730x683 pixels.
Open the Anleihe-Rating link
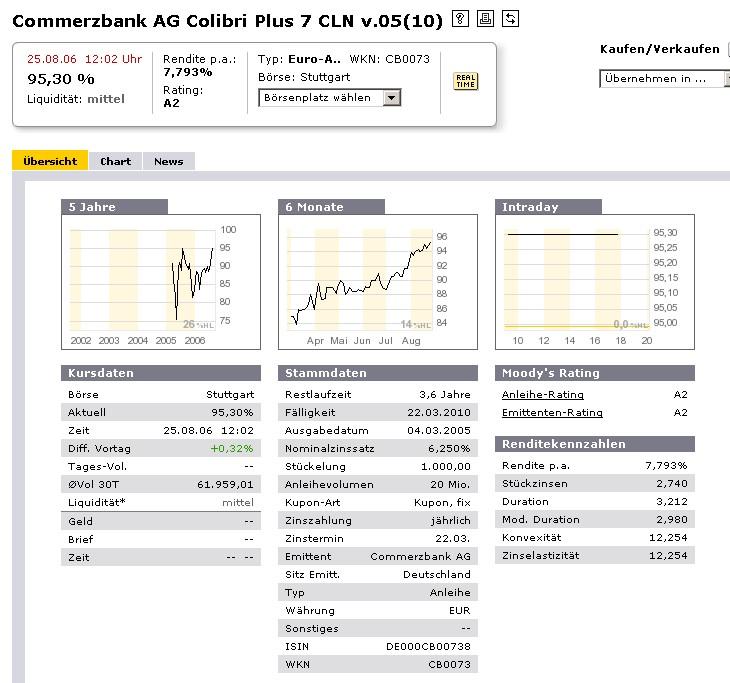[542, 394]
